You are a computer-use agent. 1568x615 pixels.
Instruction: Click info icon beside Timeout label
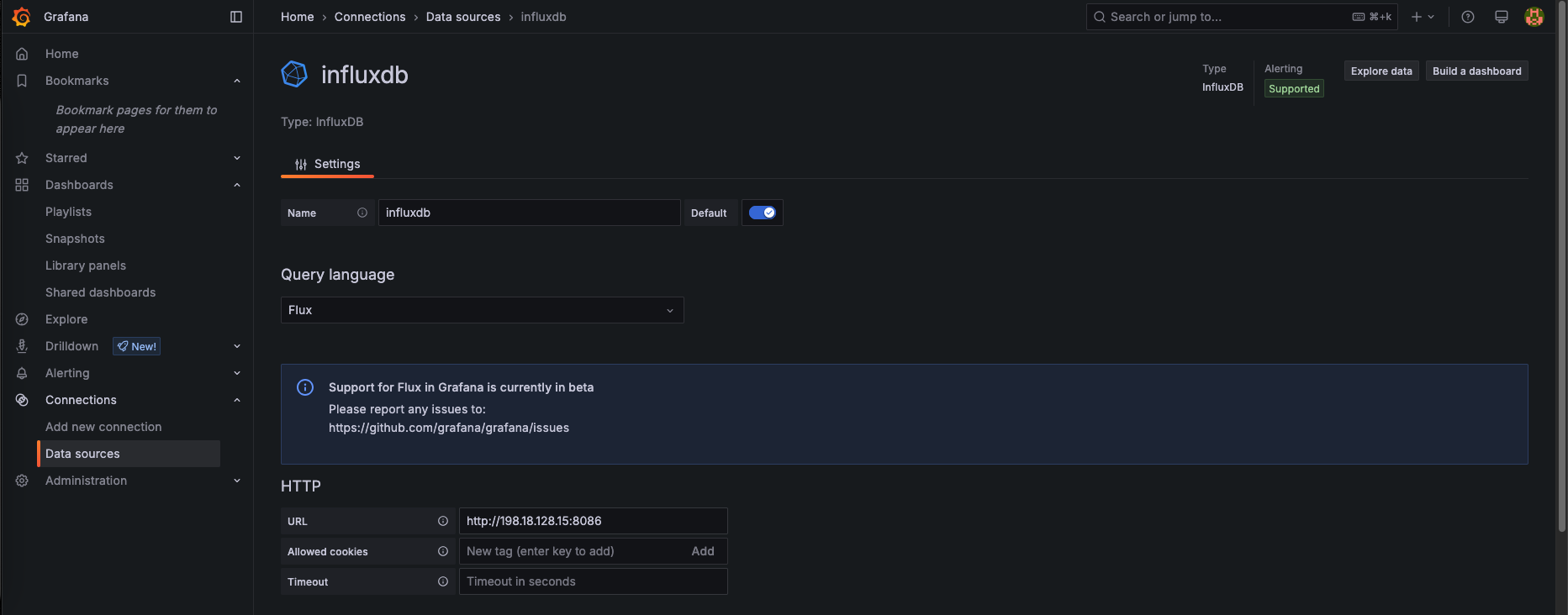pos(443,581)
